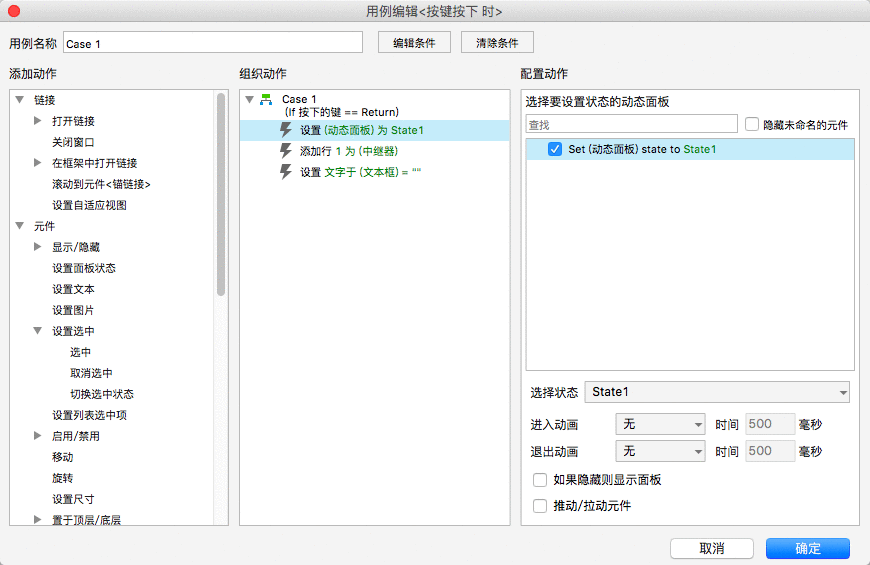The width and height of the screenshot is (870, 565).
Task: Enable 推动/拉动元件 checkbox
Action: click(539, 506)
